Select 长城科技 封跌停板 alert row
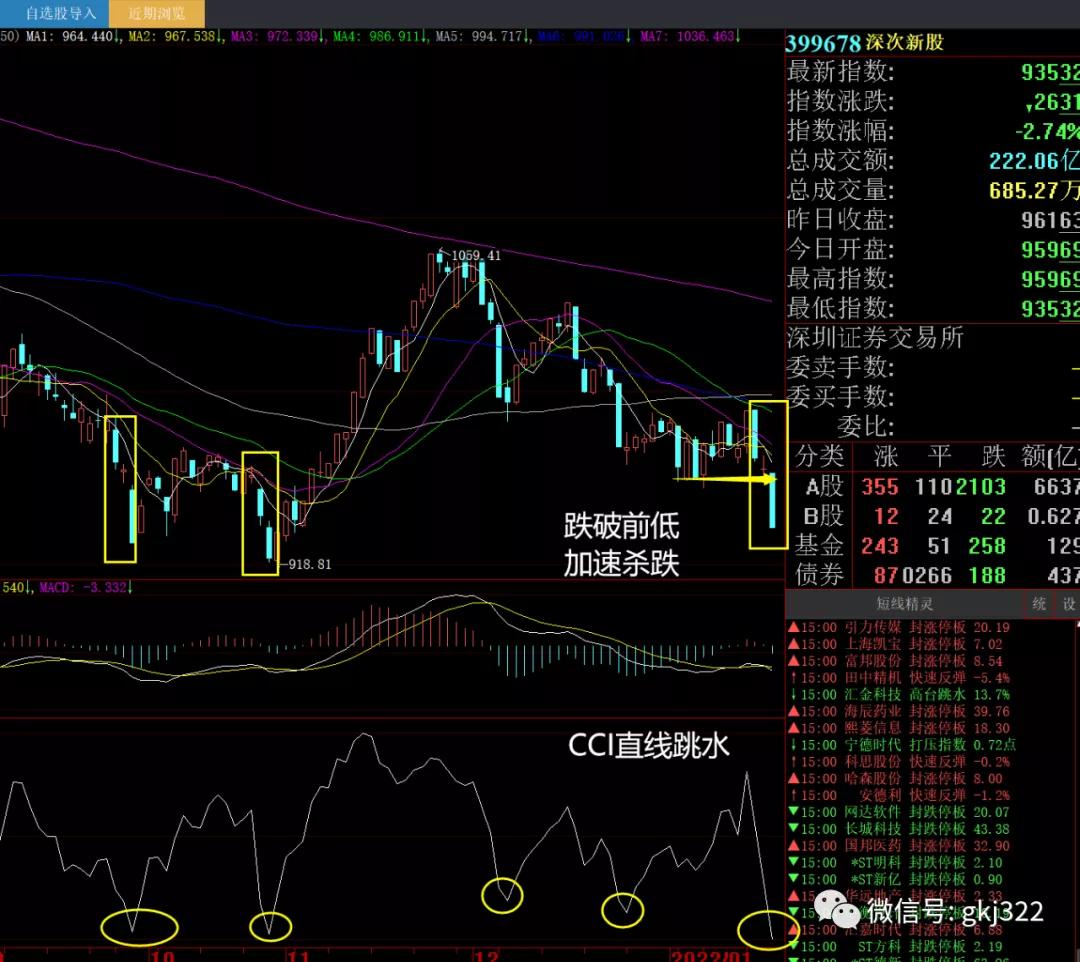 (898, 829)
